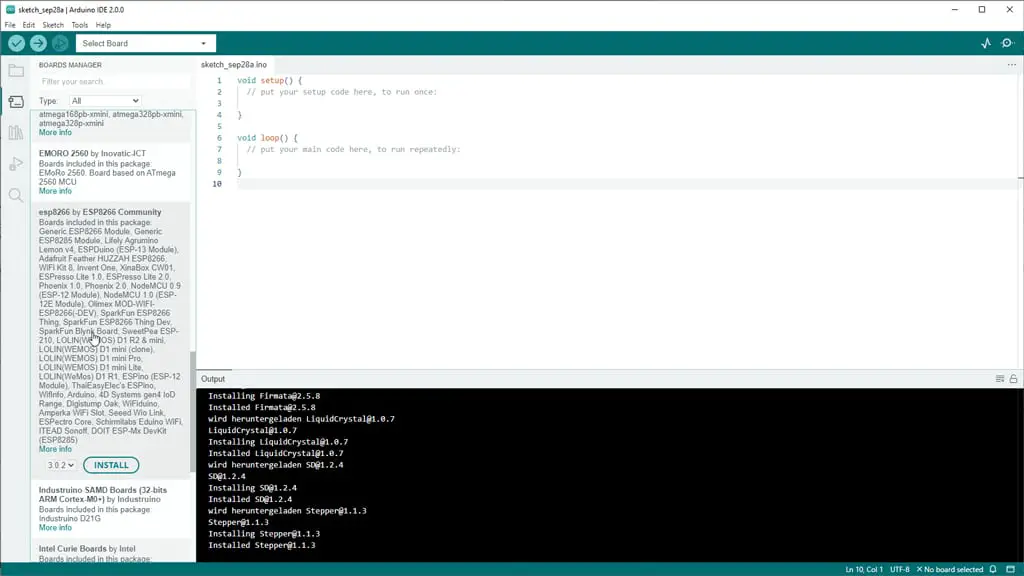Open the Library Manager sidebar icon

[x=16, y=133]
